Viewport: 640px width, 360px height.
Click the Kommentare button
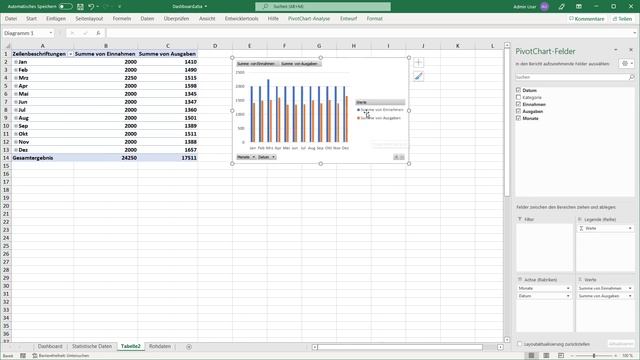point(587,19)
